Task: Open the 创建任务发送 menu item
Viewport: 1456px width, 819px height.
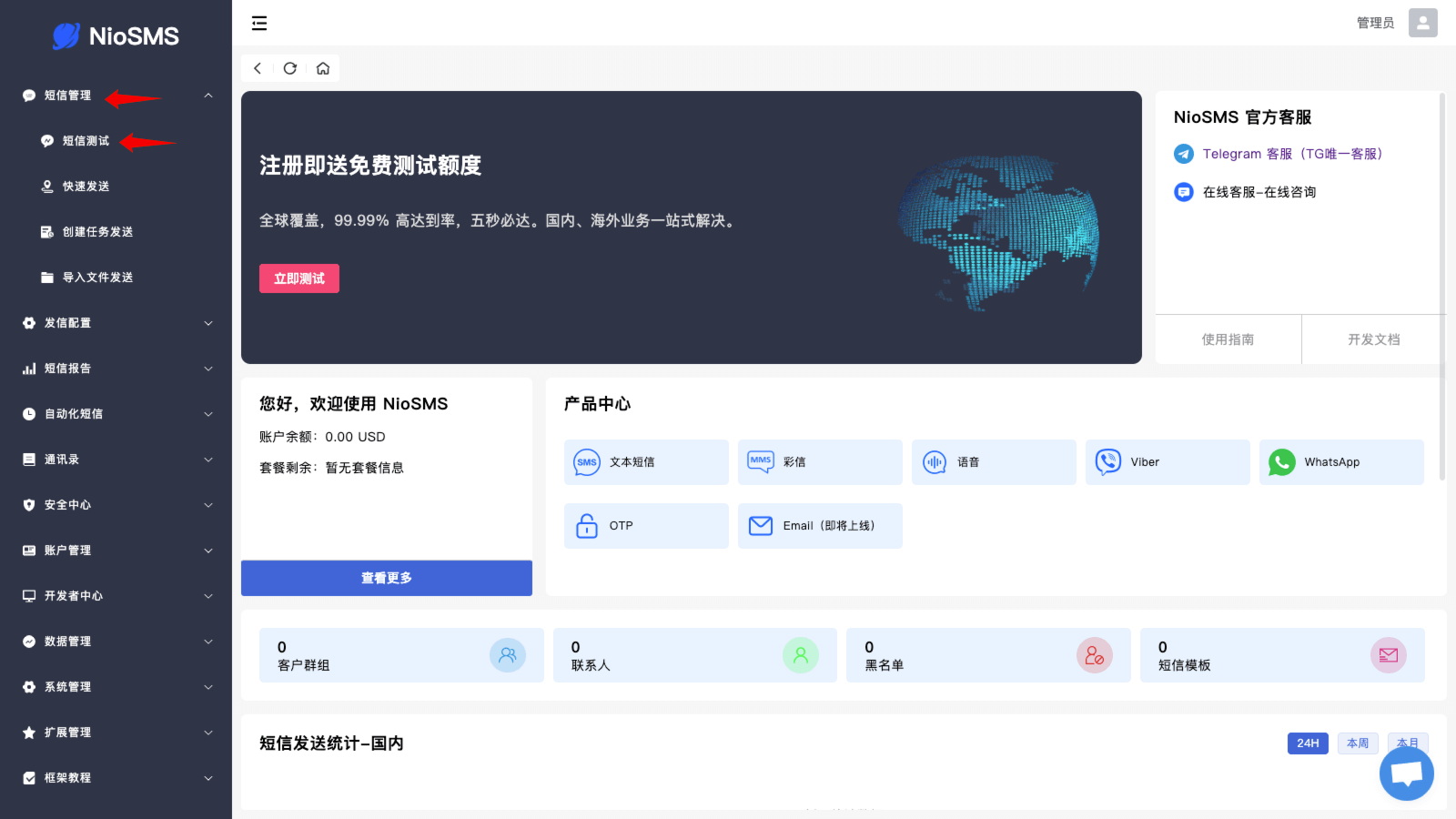Action: coord(116,232)
